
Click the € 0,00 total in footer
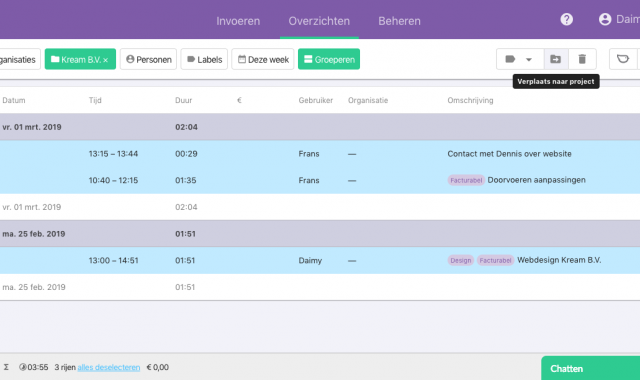(x=158, y=367)
